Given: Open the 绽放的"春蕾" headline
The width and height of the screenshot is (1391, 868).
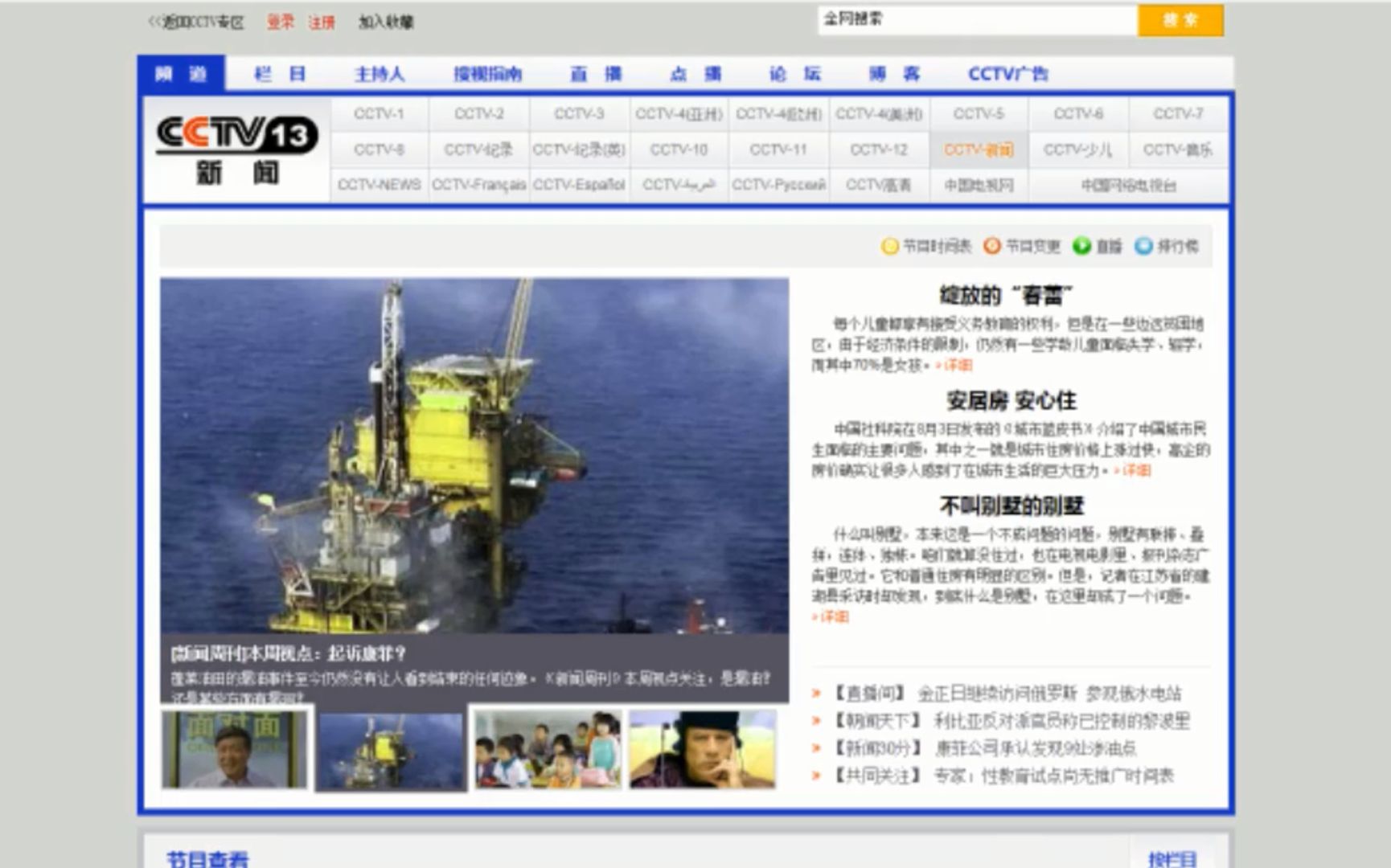Looking at the screenshot, I should pyautogui.click(x=1007, y=295).
